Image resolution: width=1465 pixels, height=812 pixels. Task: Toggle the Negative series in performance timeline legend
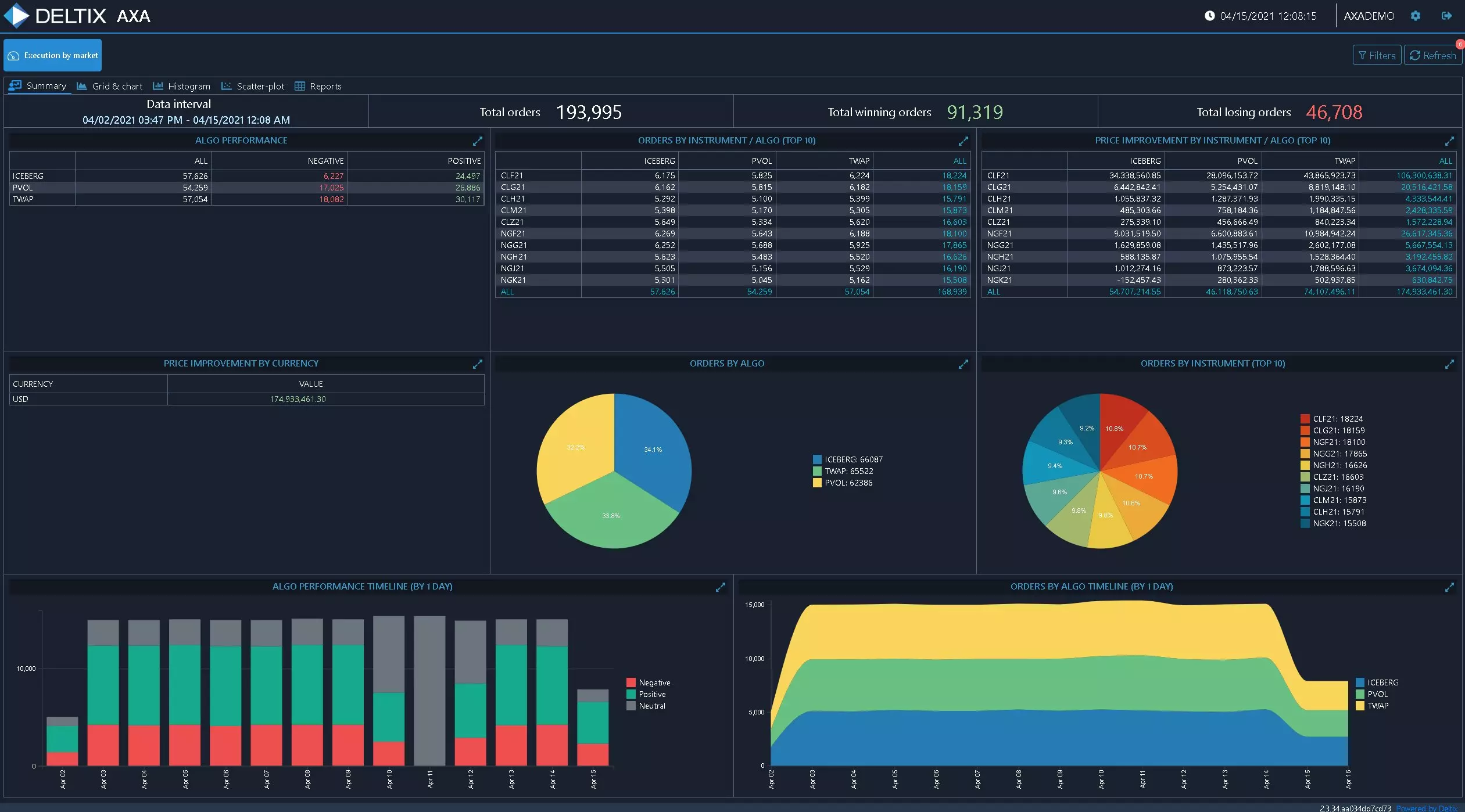click(649, 682)
